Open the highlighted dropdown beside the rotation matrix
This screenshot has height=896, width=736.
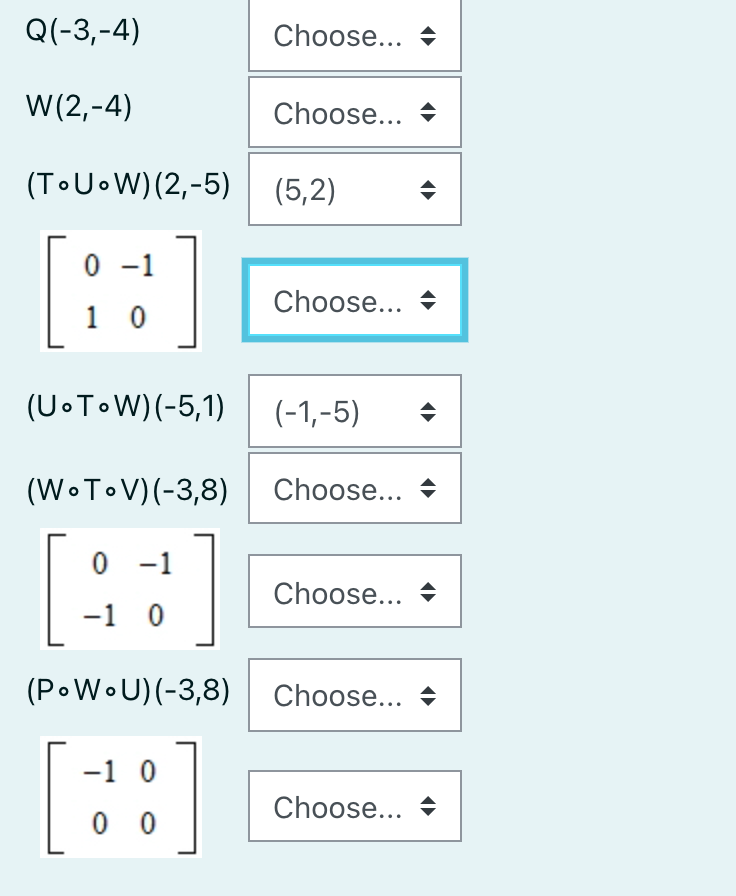pos(354,301)
